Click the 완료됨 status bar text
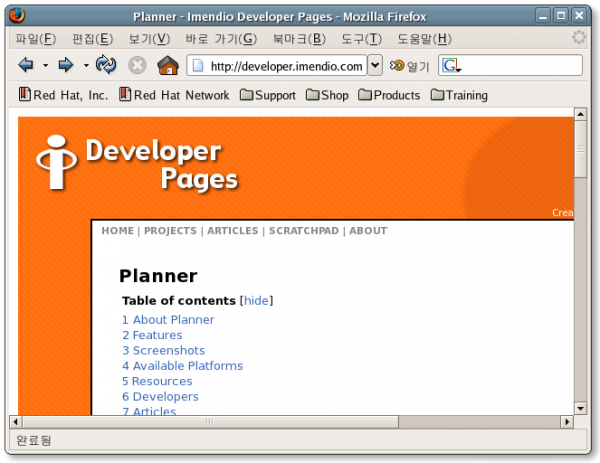Image resolution: width=600 pixels, height=463 pixels. pyautogui.click(x=34, y=440)
